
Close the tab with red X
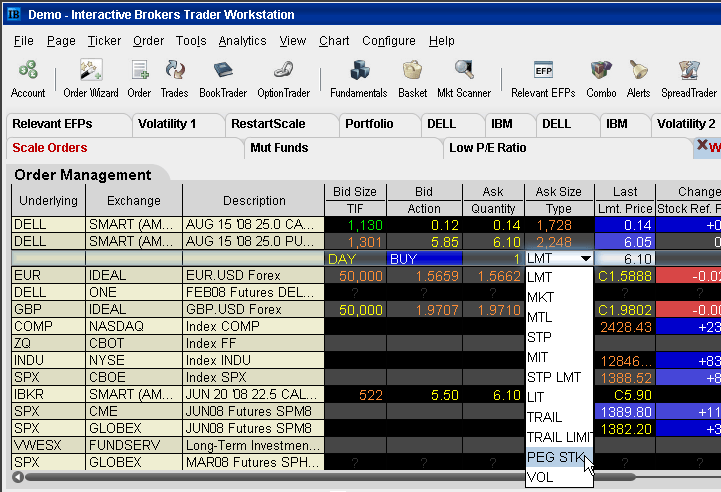point(702,145)
